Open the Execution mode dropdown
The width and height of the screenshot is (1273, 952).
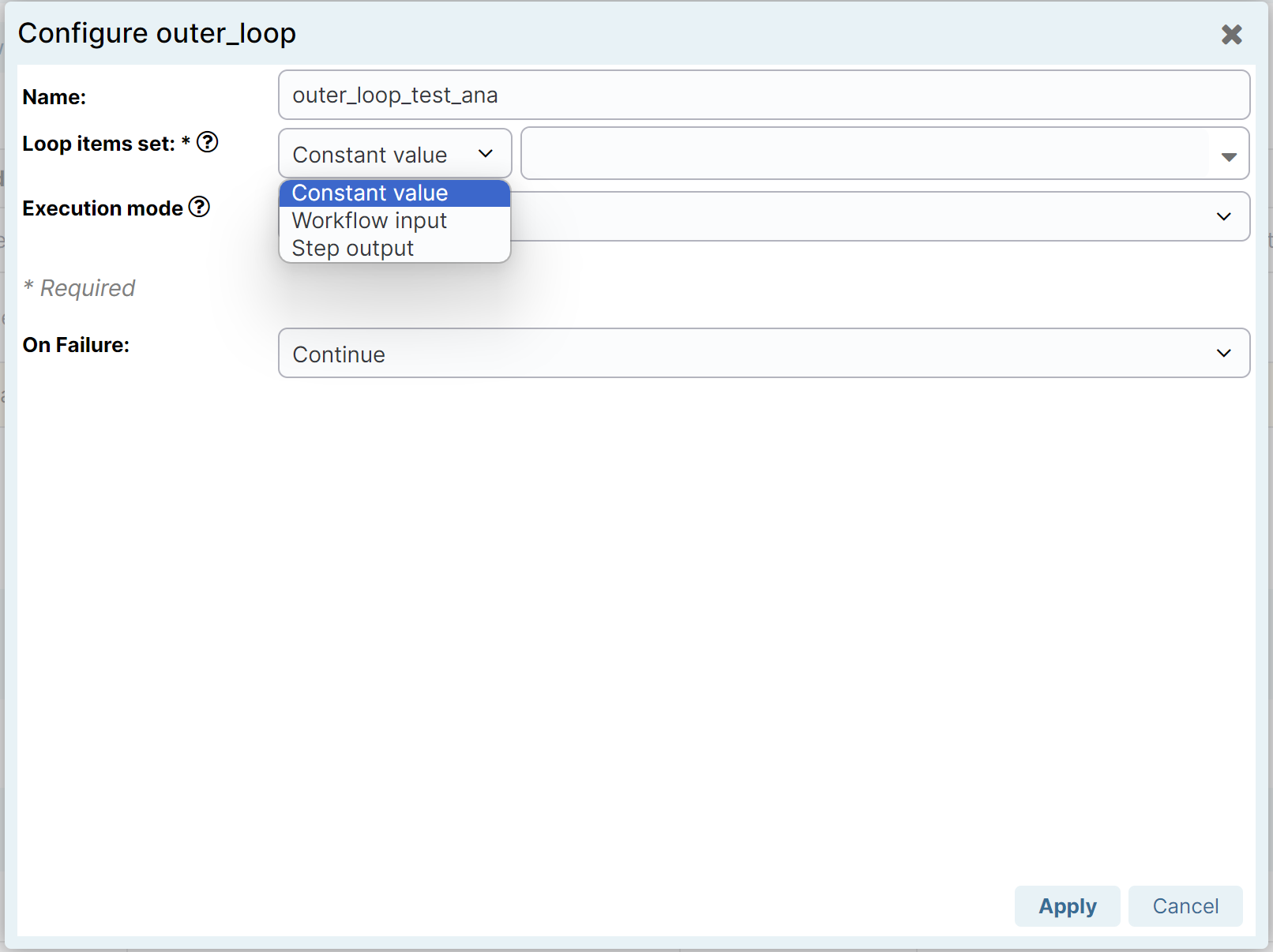[x=869, y=216]
